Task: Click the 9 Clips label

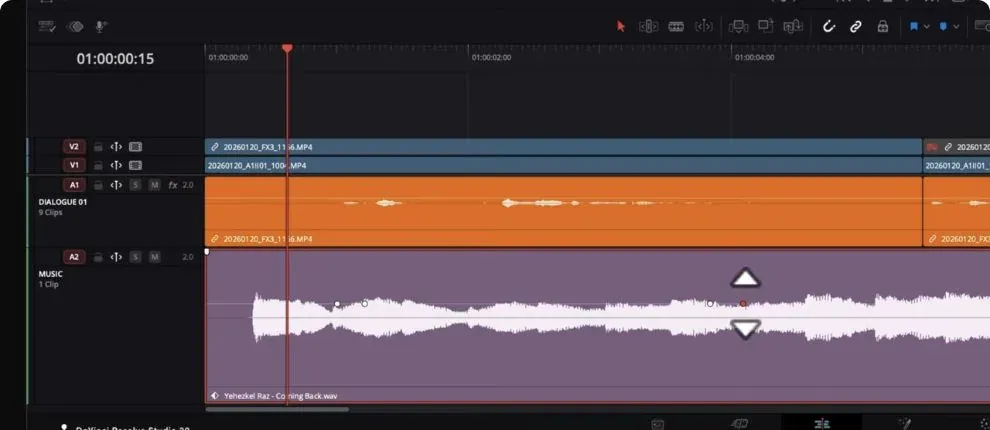Action: [50, 213]
